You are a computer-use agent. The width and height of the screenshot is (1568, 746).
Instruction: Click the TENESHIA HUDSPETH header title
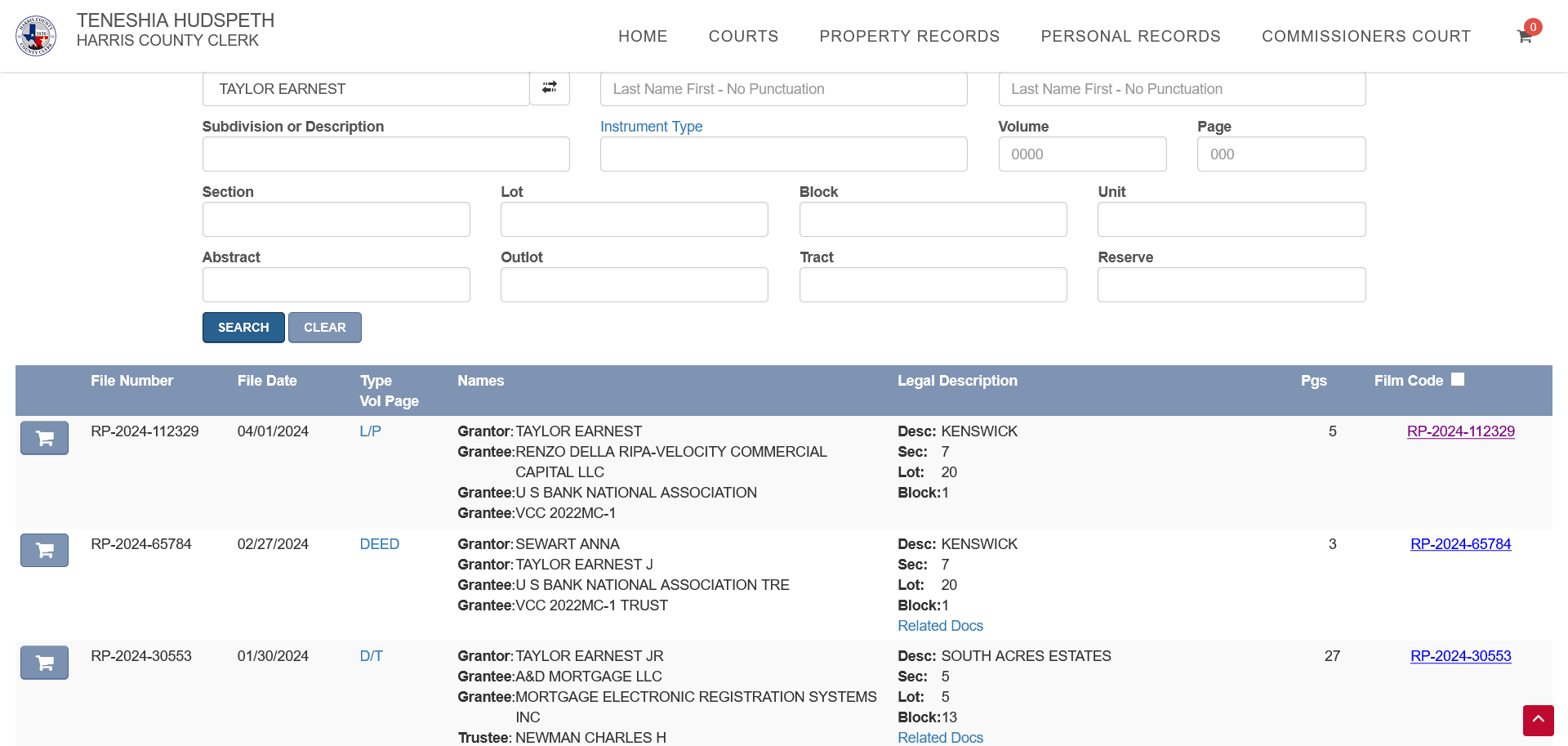[176, 20]
